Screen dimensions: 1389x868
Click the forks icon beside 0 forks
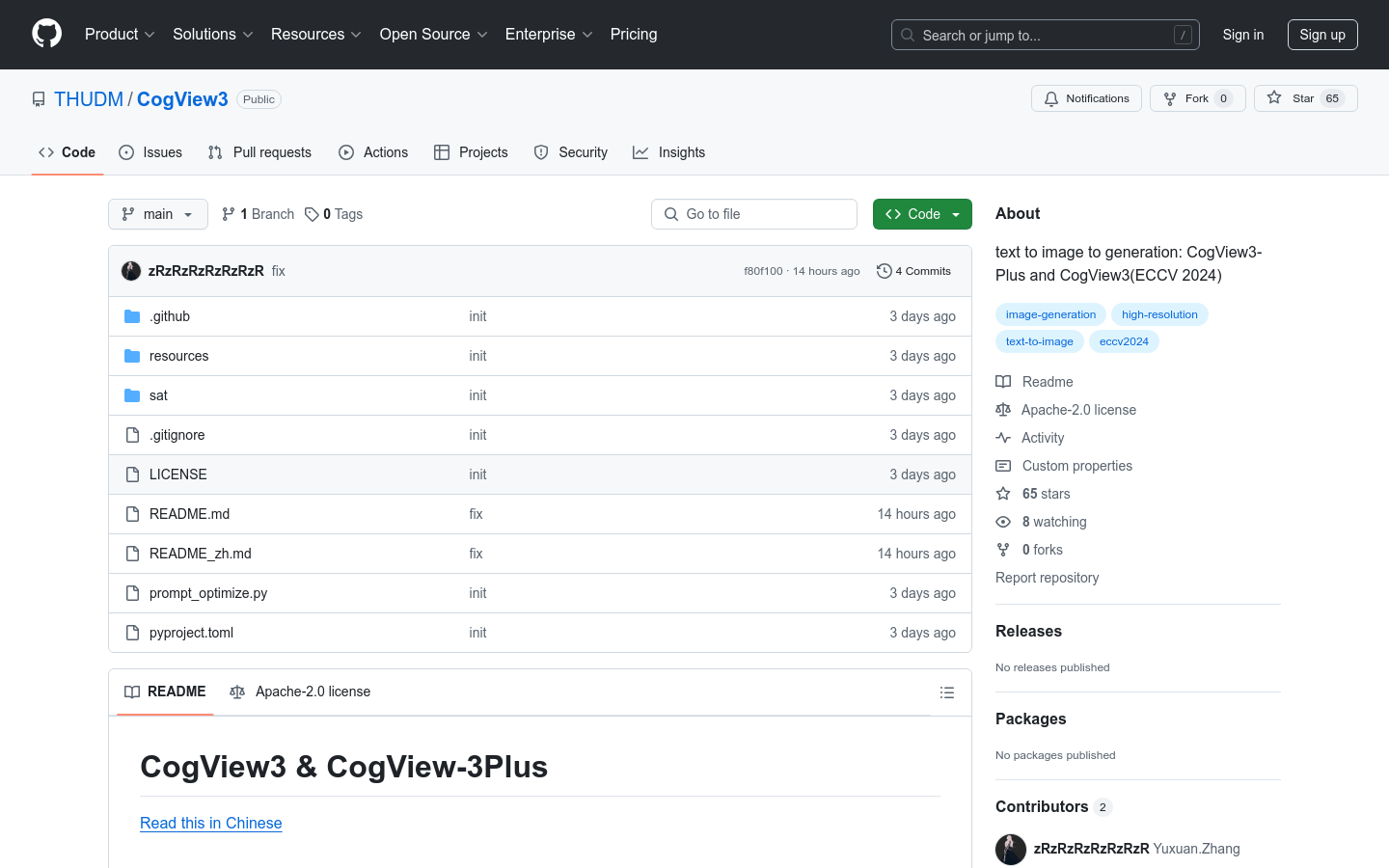coord(1003,550)
